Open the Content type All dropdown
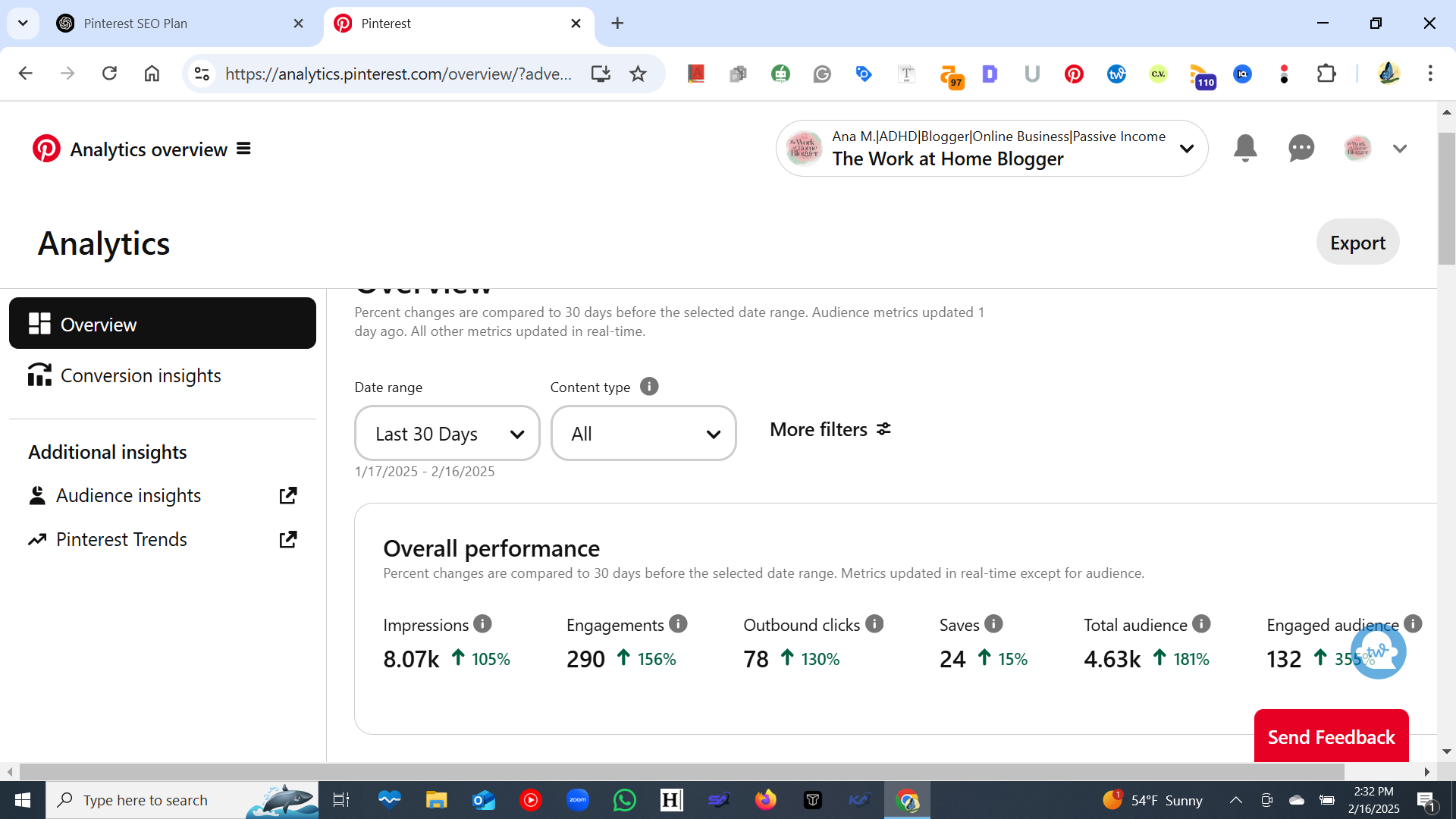 click(x=643, y=434)
